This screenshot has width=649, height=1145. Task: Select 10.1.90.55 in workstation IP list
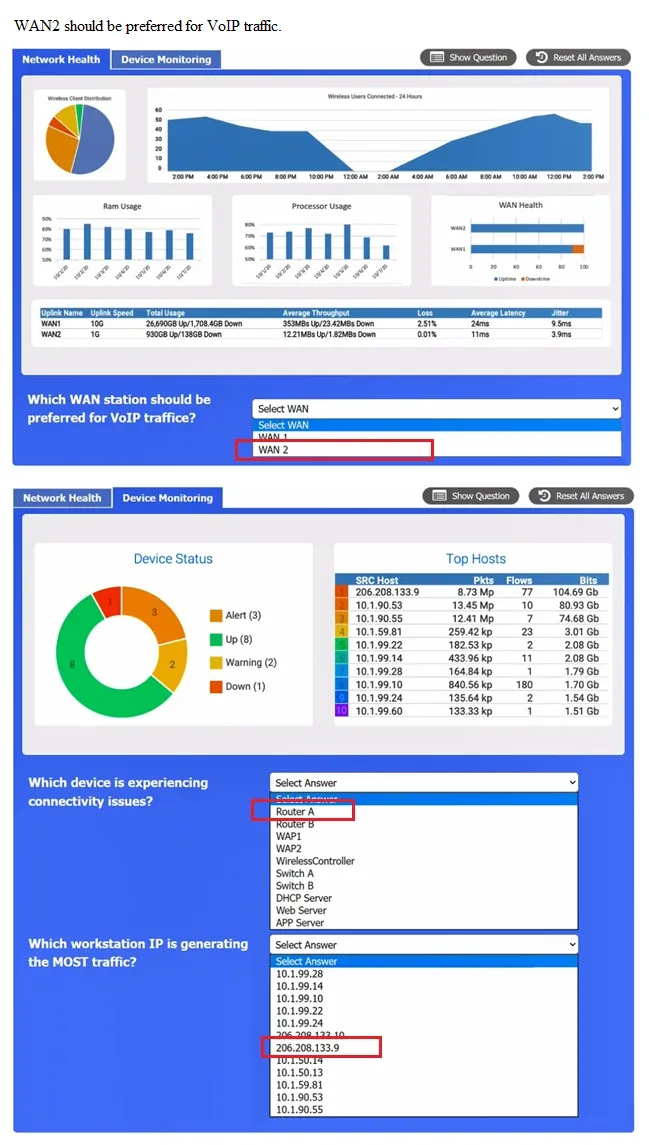(x=423, y=1110)
